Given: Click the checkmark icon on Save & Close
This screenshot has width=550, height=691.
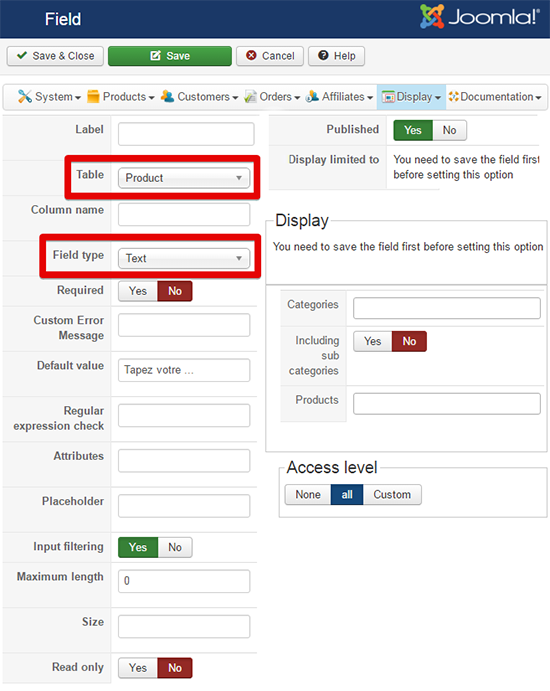Looking at the screenshot, I should [x=22, y=56].
